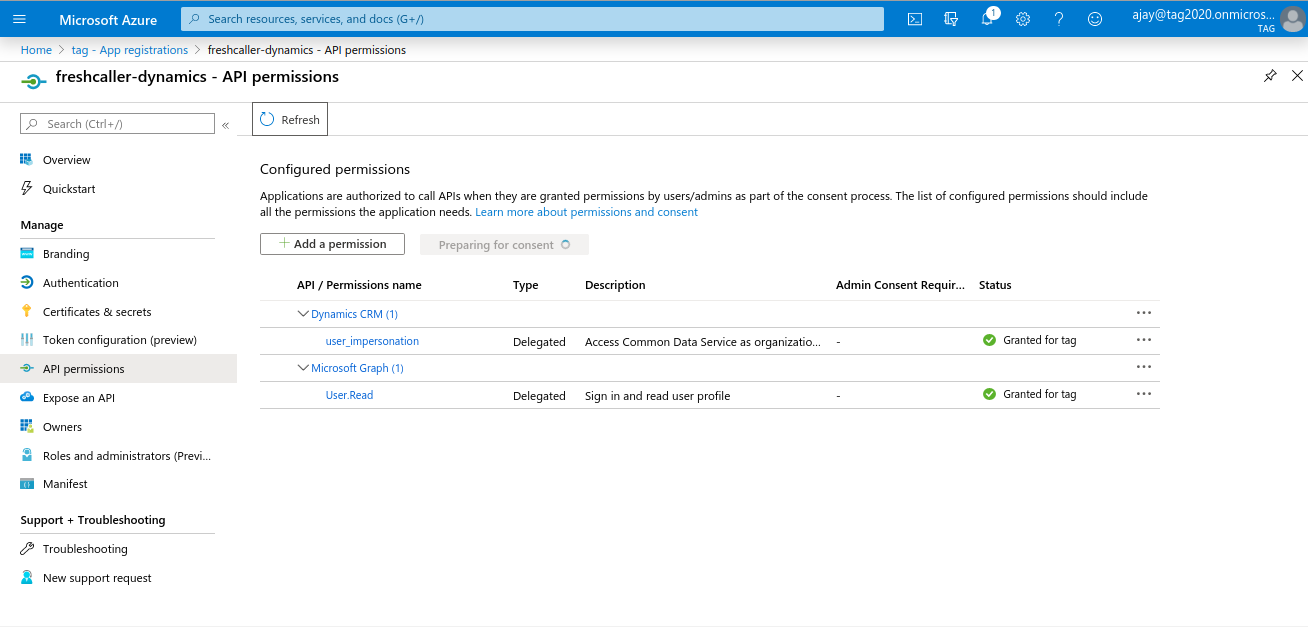
Task: Click the Preparing for consent button
Action: pyautogui.click(x=504, y=245)
